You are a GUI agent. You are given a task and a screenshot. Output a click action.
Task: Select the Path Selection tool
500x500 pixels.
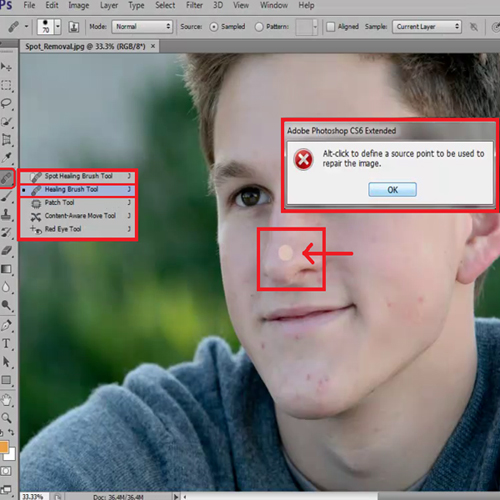pyautogui.click(x=6, y=362)
